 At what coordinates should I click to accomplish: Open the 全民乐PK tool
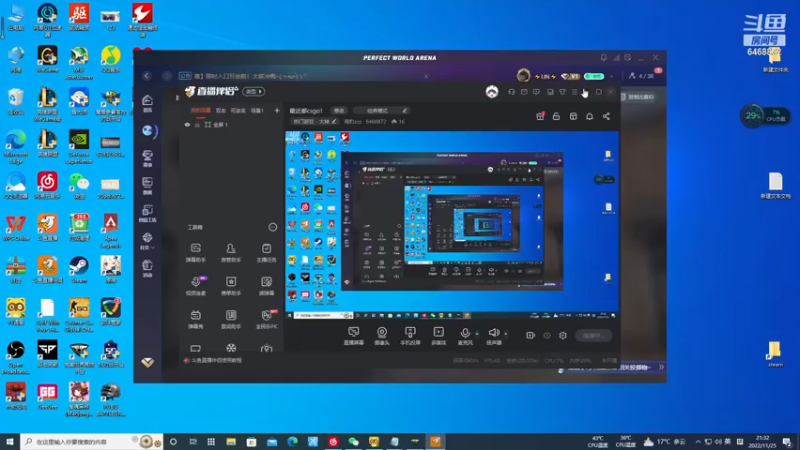pyautogui.click(x=266, y=319)
